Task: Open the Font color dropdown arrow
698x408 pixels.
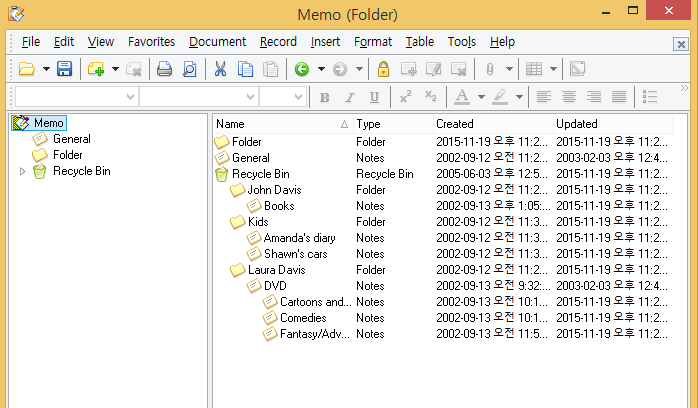Action: point(481,97)
